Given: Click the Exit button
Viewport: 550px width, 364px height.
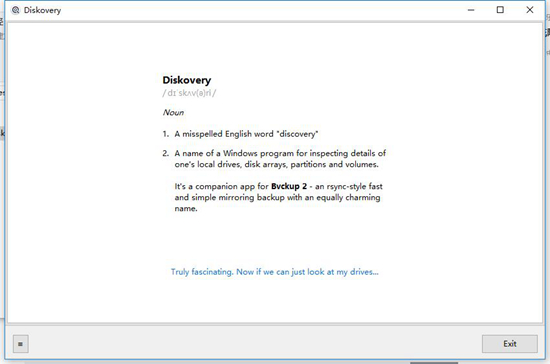Looking at the screenshot, I should 509,344.
